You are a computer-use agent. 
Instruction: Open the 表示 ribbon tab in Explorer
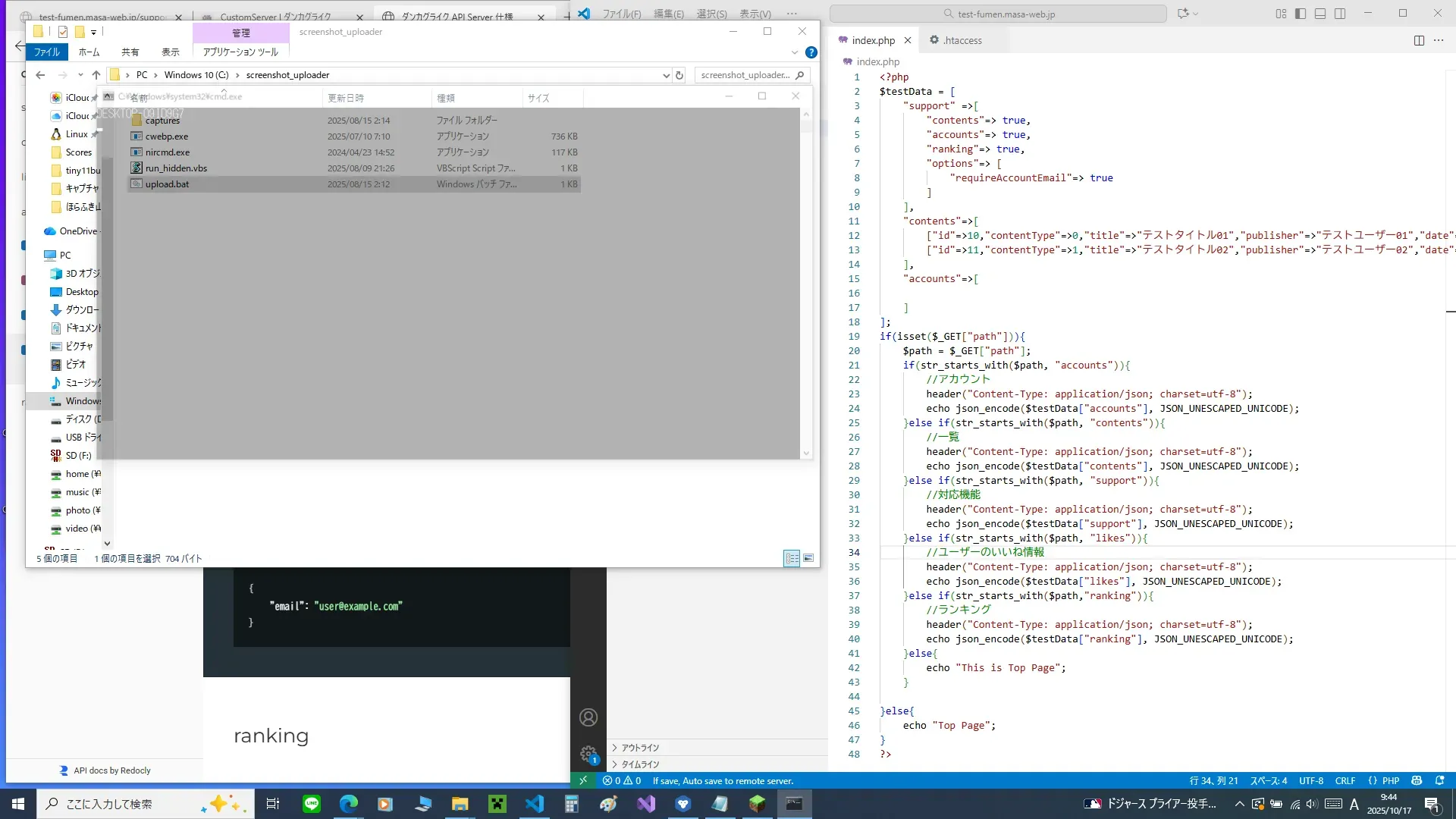tap(171, 52)
